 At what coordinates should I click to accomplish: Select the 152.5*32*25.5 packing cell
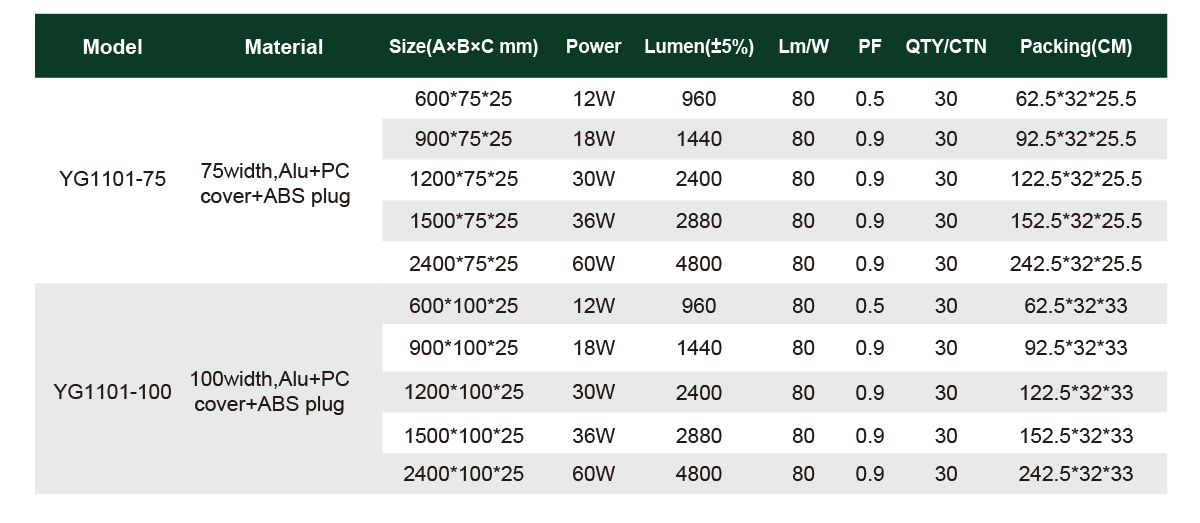click(x=1076, y=221)
